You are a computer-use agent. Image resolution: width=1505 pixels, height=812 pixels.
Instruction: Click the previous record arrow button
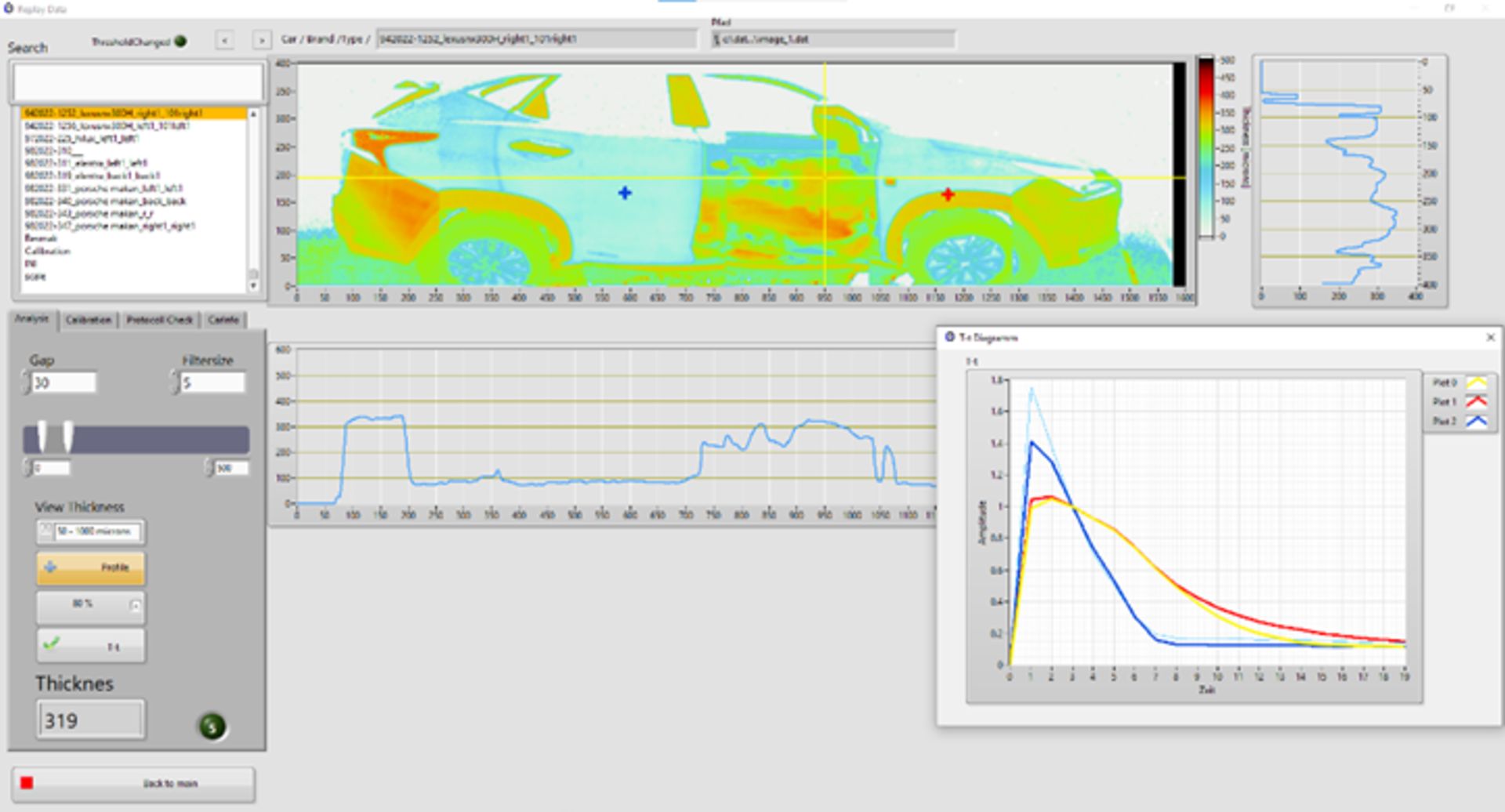225,40
